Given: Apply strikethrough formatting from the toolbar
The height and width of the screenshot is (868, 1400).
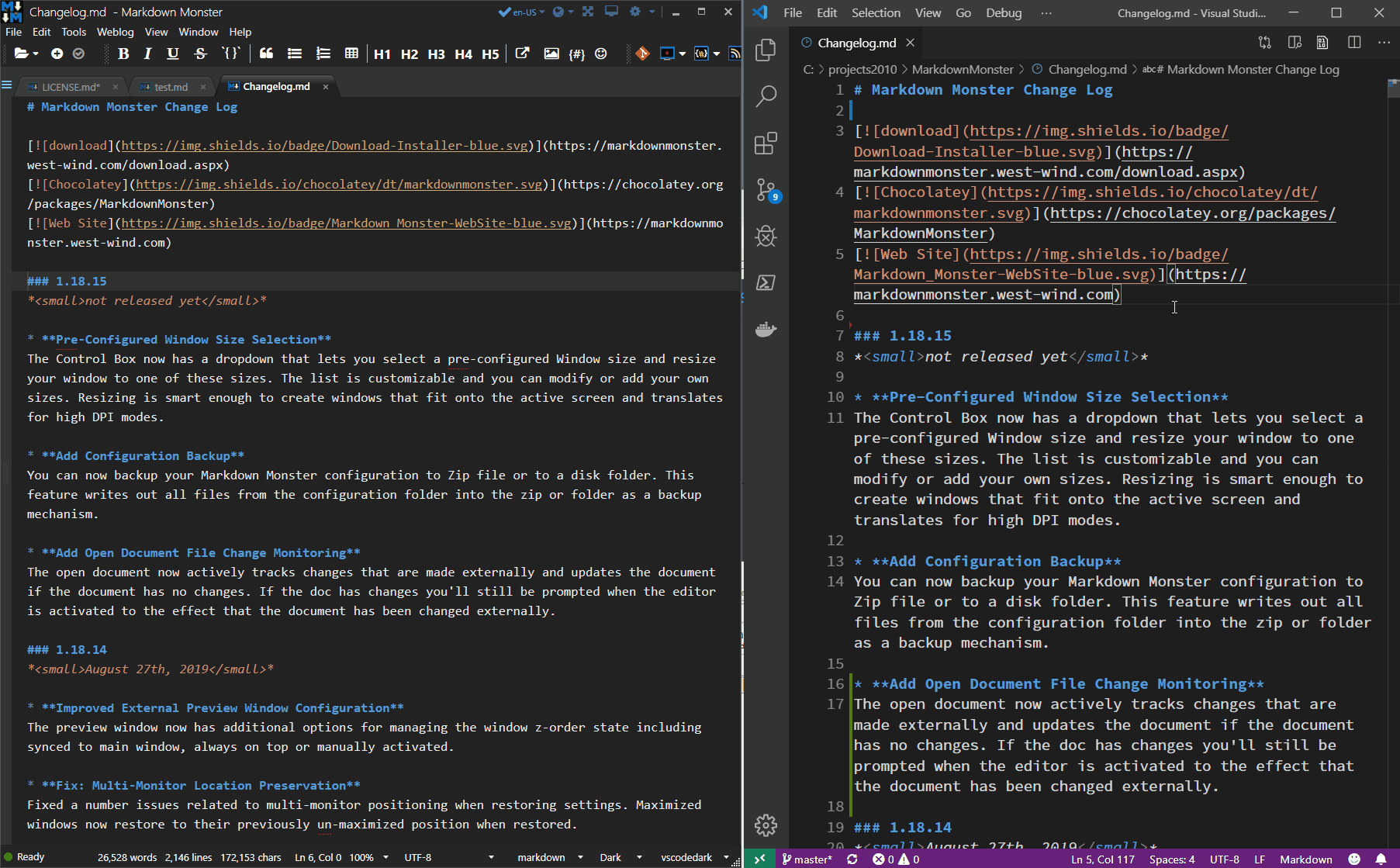Looking at the screenshot, I should [x=200, y=54].
